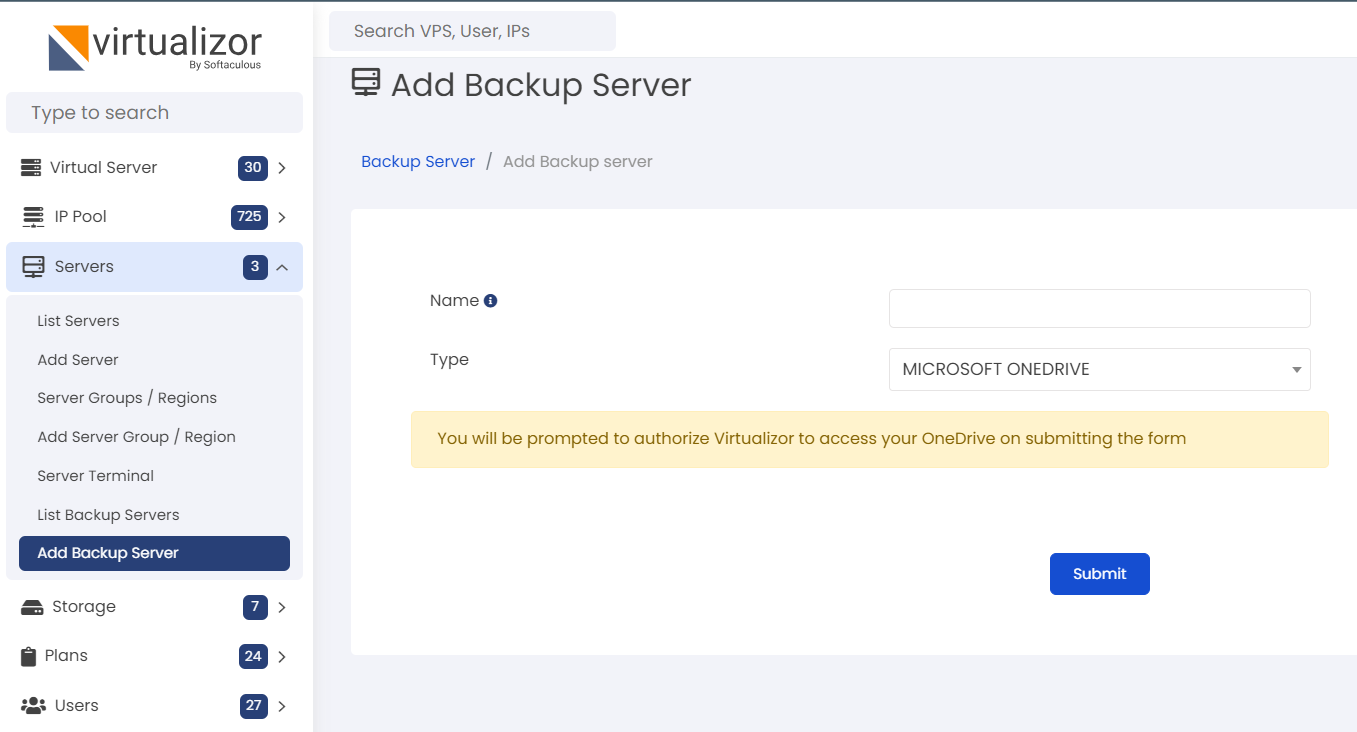Screen dimensions: 1357x732
Task: Click the Virtualizor logo
Action: click(155, 47)
